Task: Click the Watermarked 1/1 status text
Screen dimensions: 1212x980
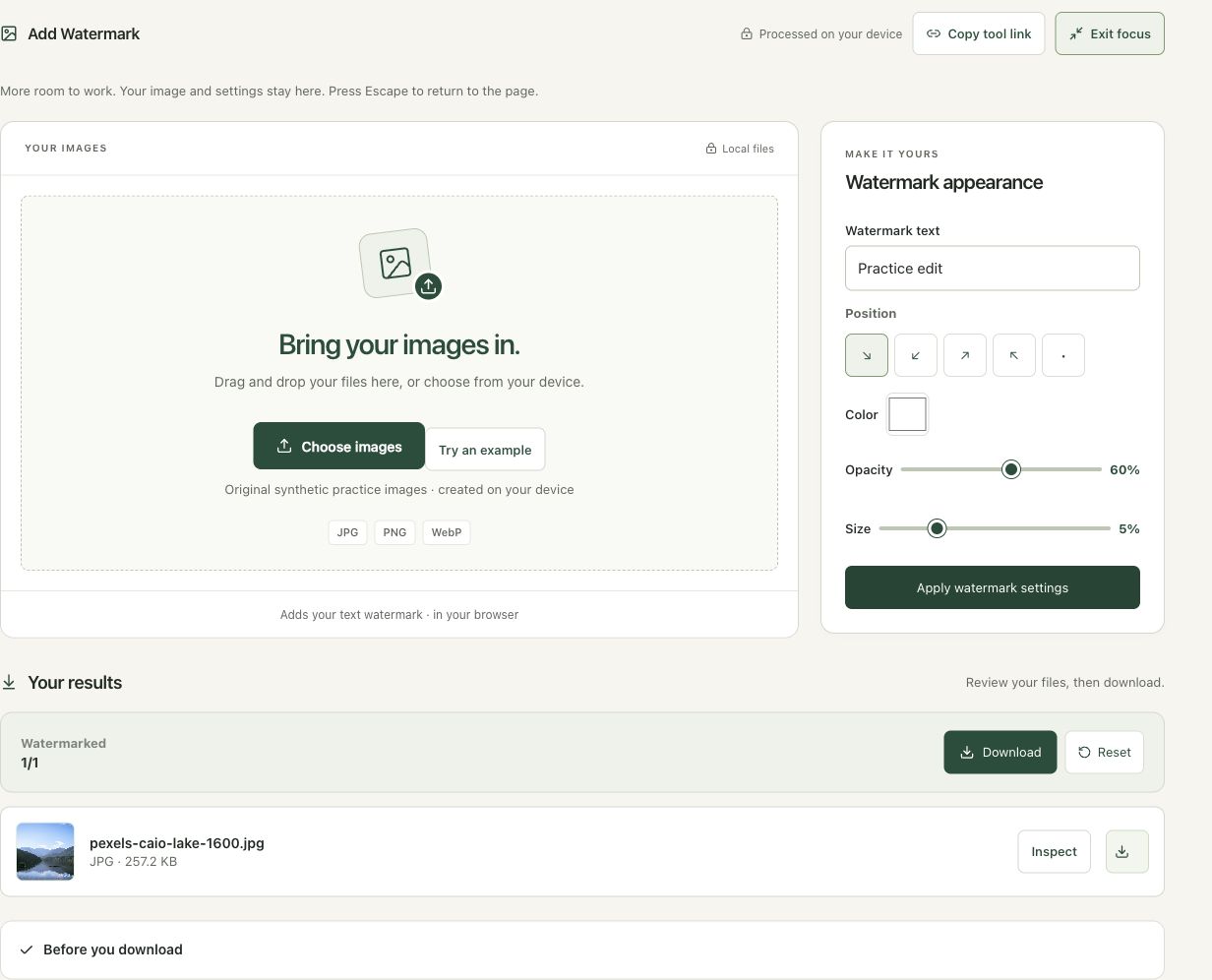Action: click(63, 753)
